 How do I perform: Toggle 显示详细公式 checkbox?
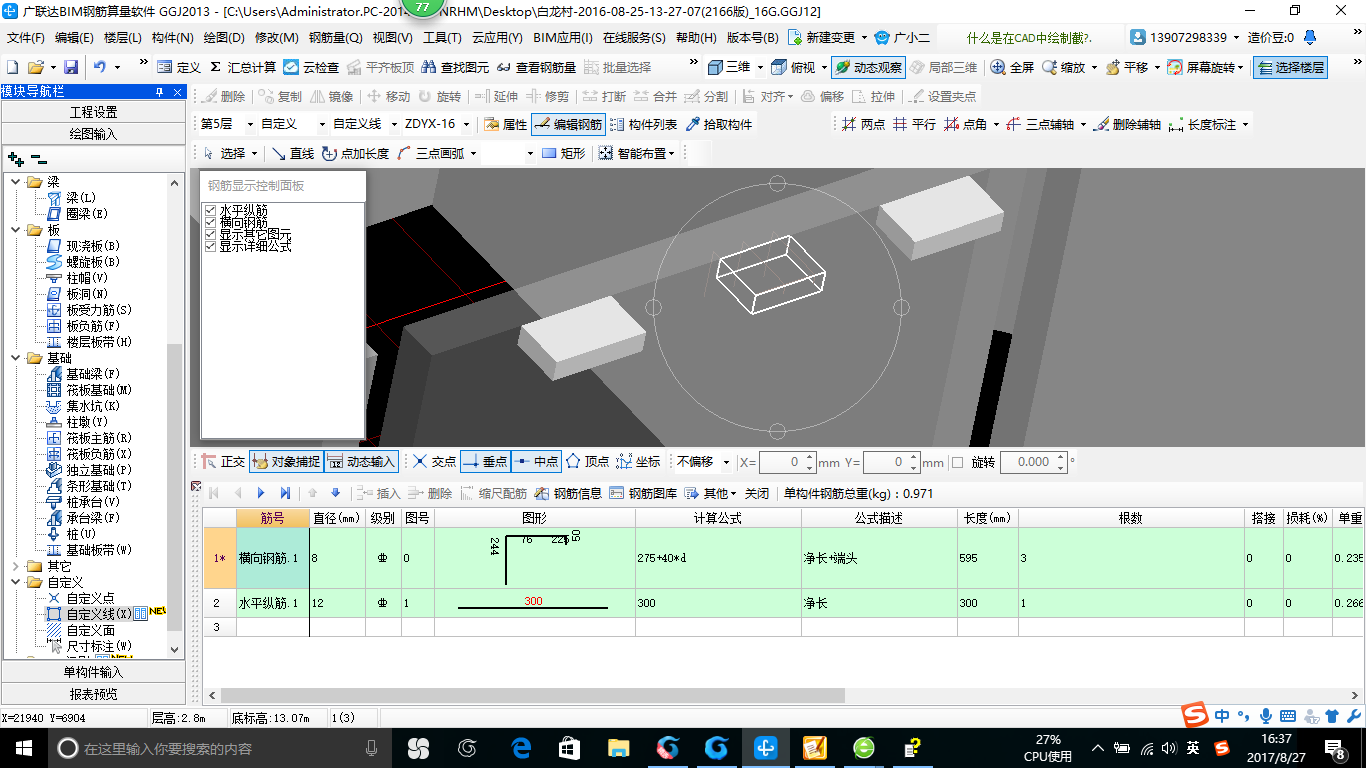coord(210,246)
